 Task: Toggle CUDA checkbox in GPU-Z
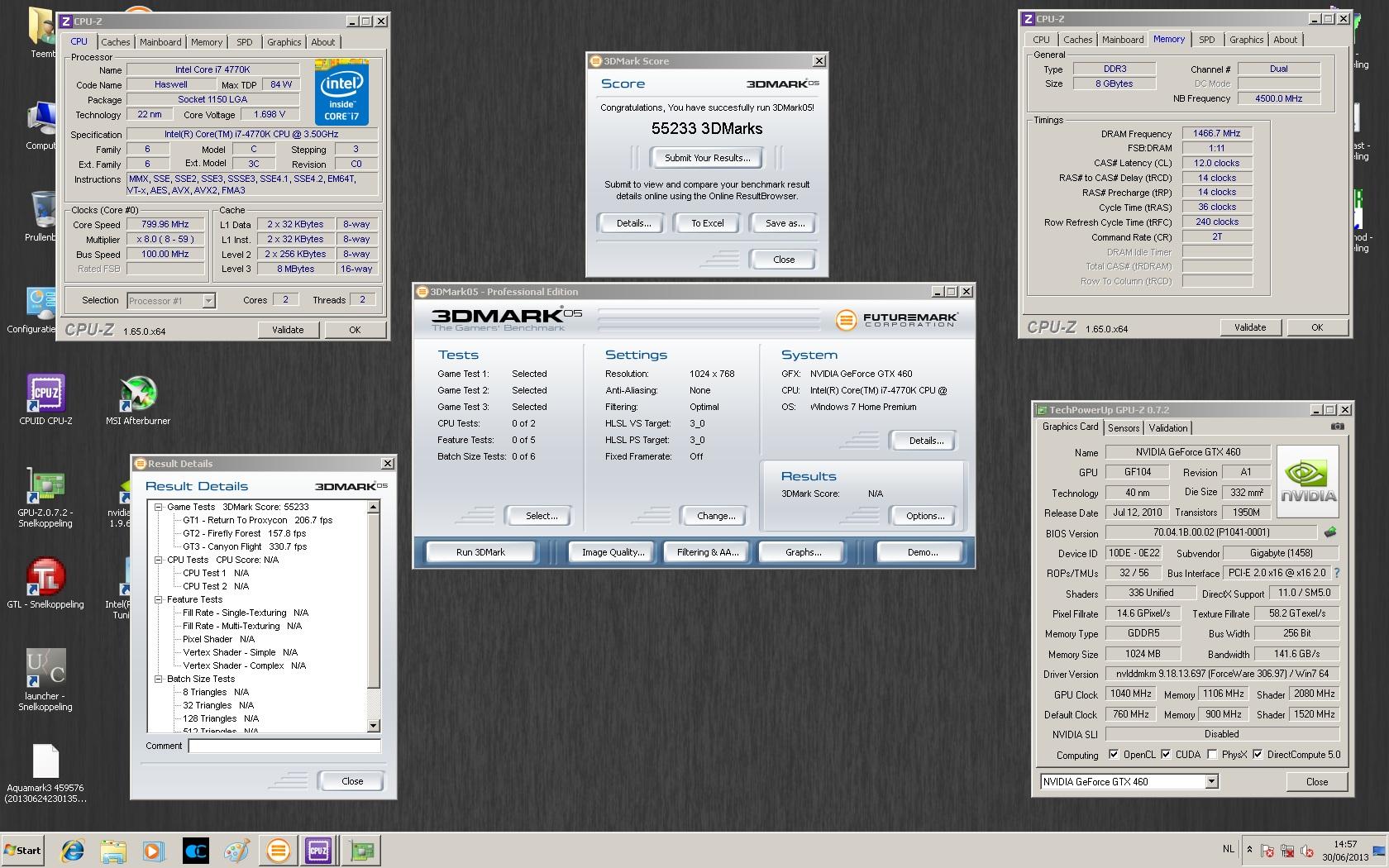(x=1165, y=755)
